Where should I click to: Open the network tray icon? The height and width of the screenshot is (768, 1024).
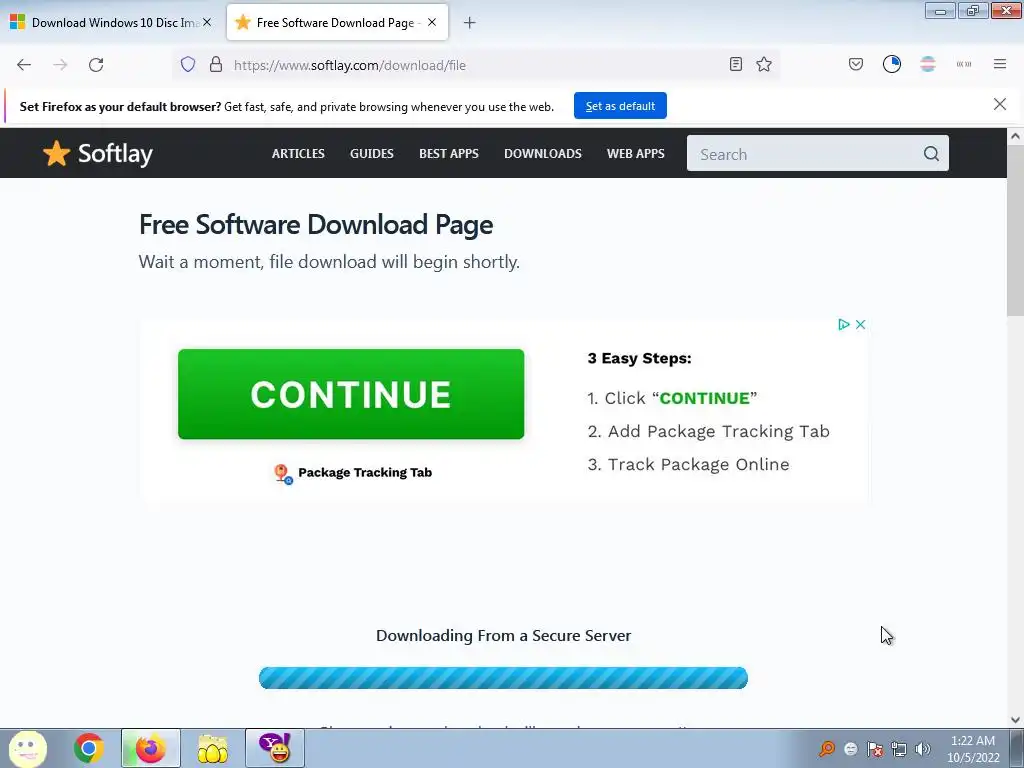pos(899,749)
